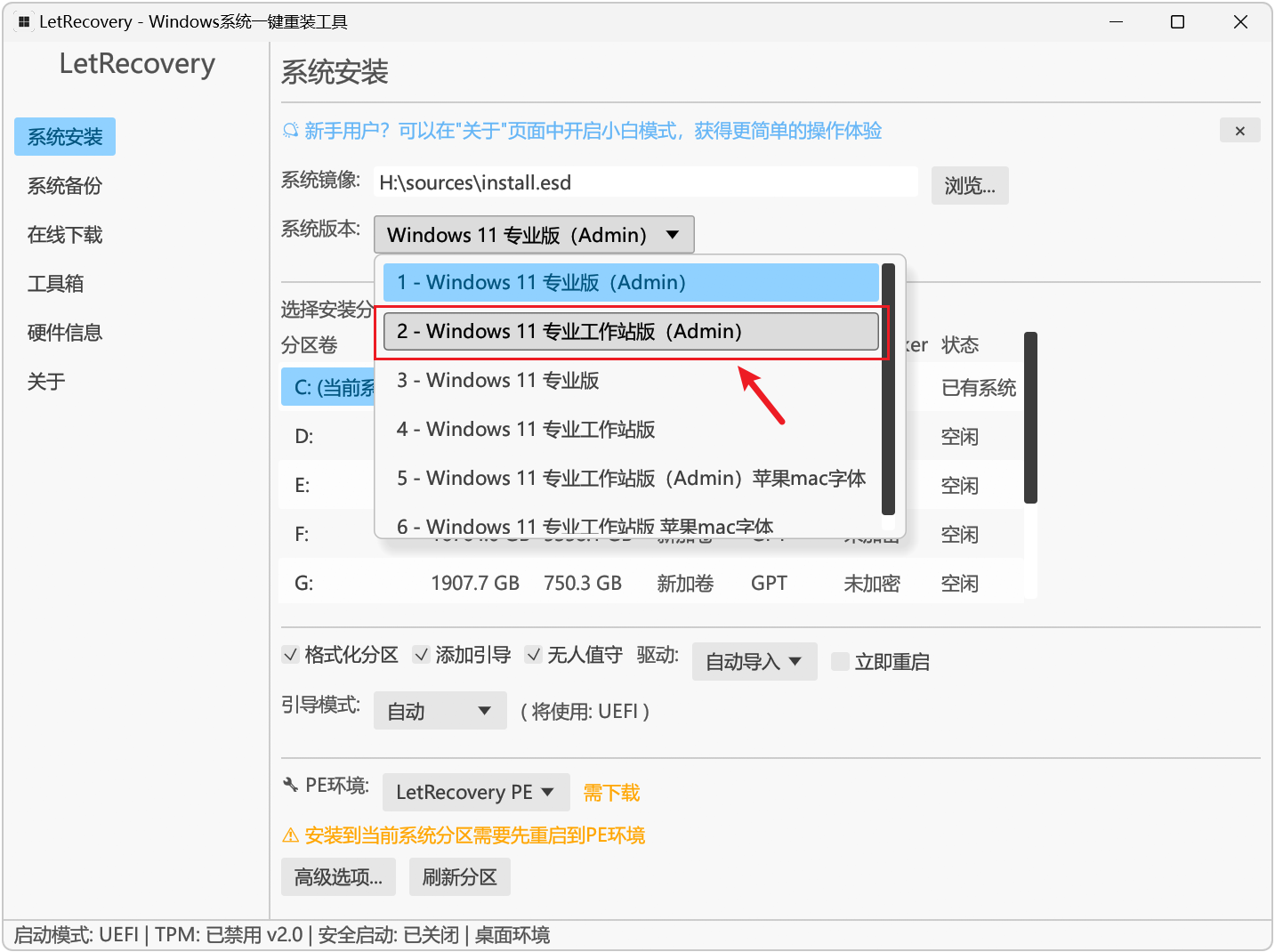Click the status bar boot info text
Viewport: 1275px width, 952px height.
click(282, 935)
